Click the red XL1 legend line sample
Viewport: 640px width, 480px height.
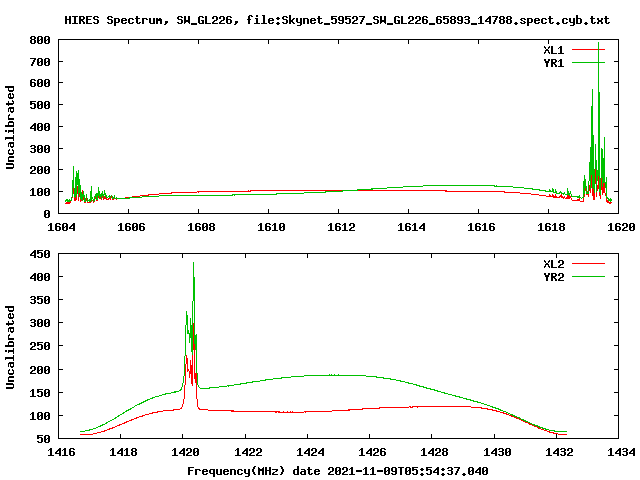tap(588, 49)
